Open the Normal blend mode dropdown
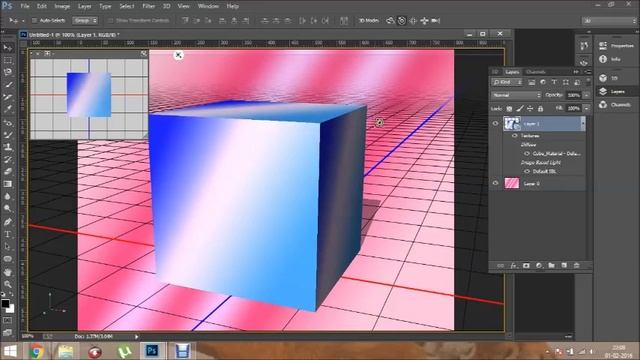640x360 pixels. point(516,95)
